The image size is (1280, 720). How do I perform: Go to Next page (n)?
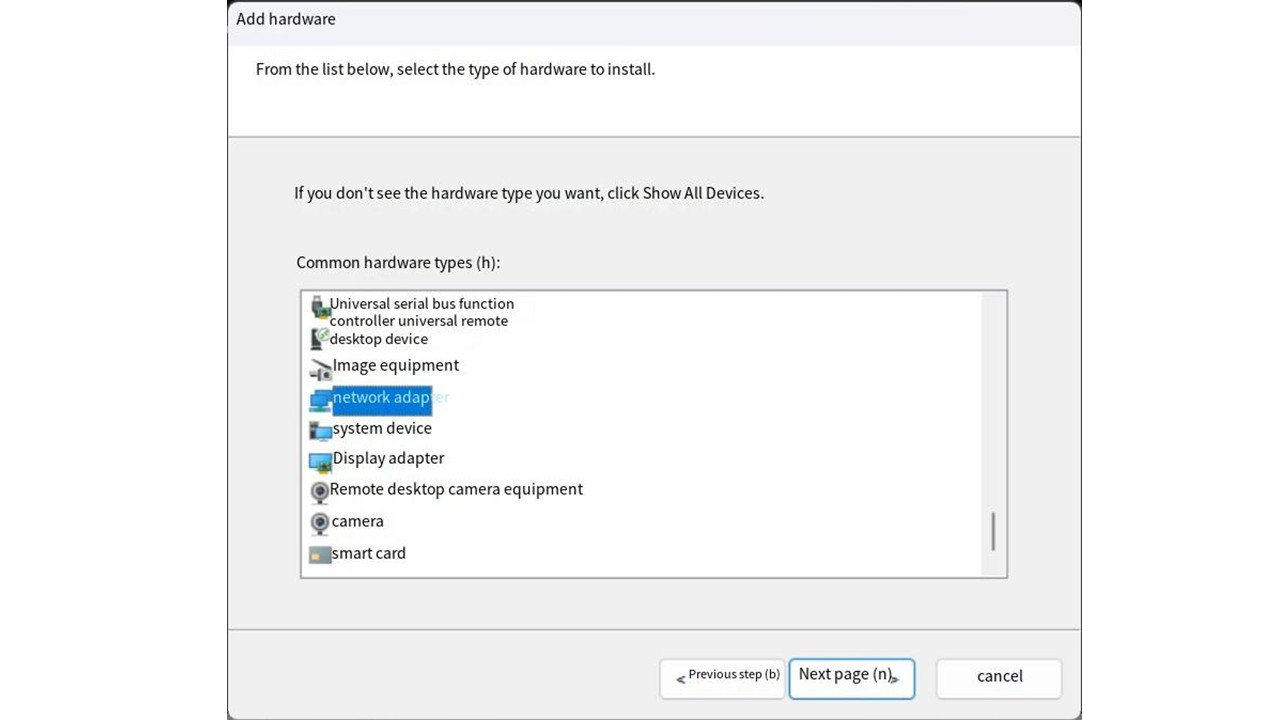851,675
